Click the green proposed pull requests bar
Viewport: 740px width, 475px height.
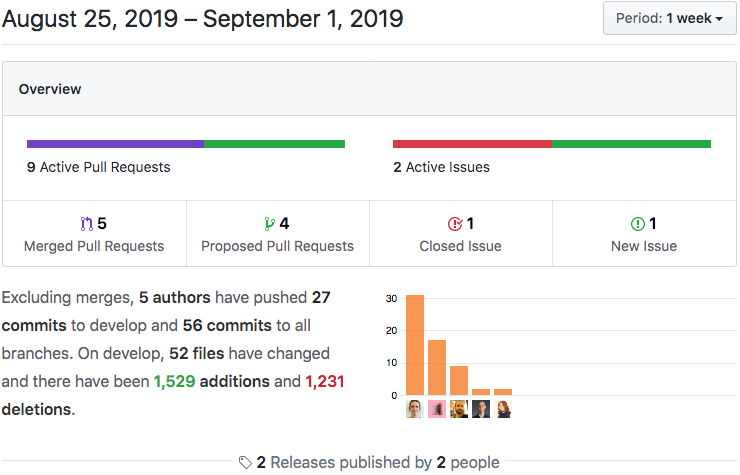point(274,144)
